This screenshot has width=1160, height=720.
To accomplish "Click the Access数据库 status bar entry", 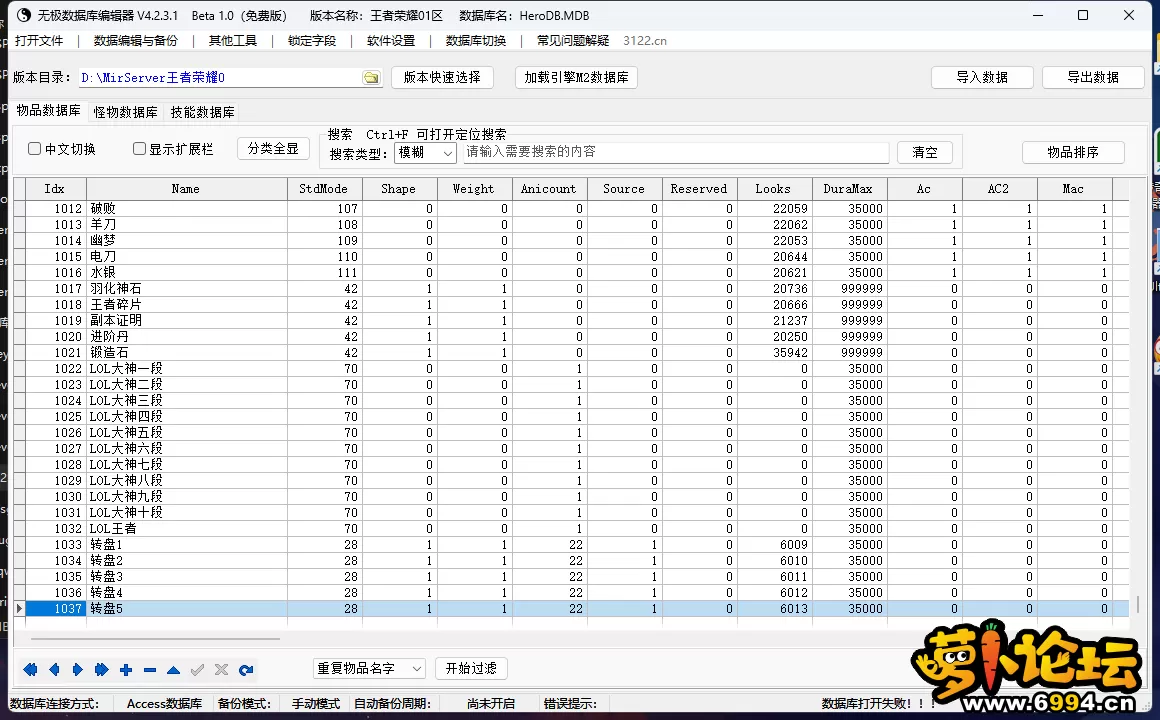I will 164,704.
